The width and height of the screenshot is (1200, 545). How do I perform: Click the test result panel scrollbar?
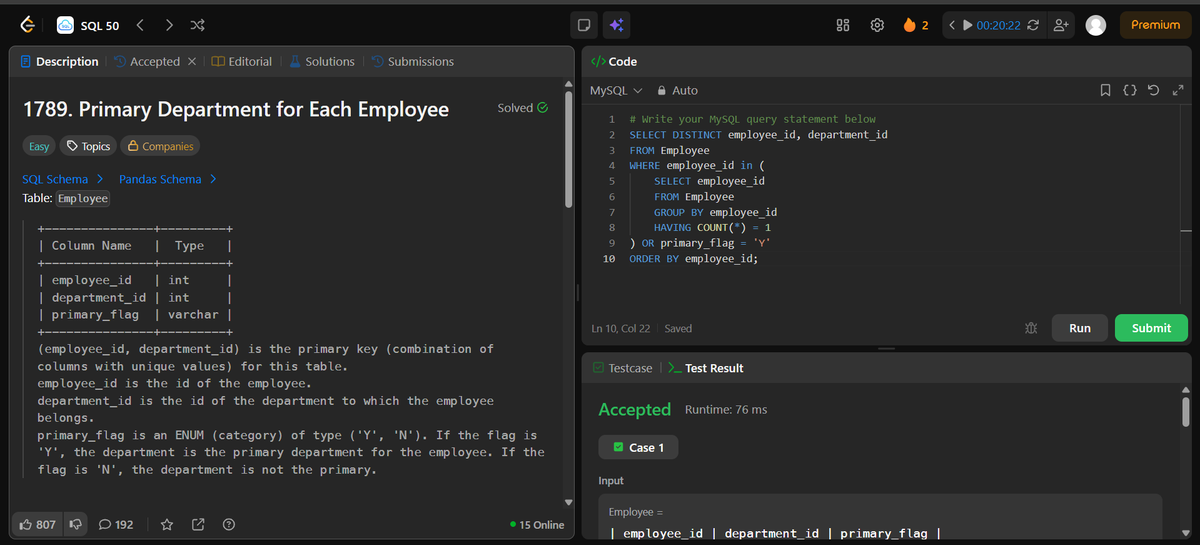pyautogui.click(x=1188, y=410)
